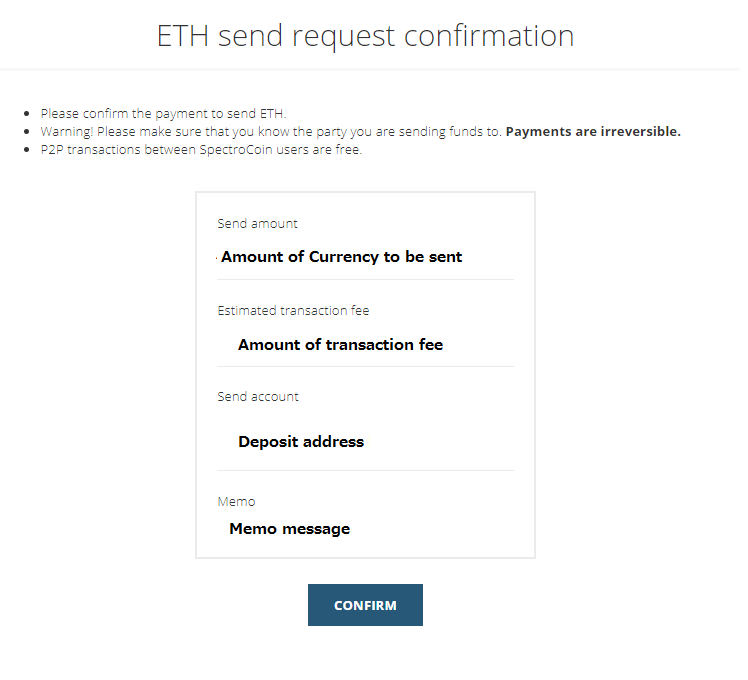748x680 pixels.
Task: Select the 'Send account' label
Action: [258, 397]
